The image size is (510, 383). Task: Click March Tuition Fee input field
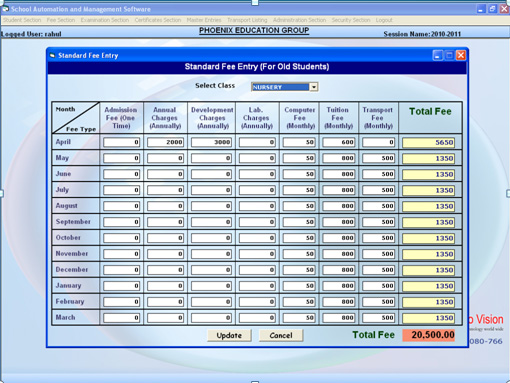(x=339, y=318)
